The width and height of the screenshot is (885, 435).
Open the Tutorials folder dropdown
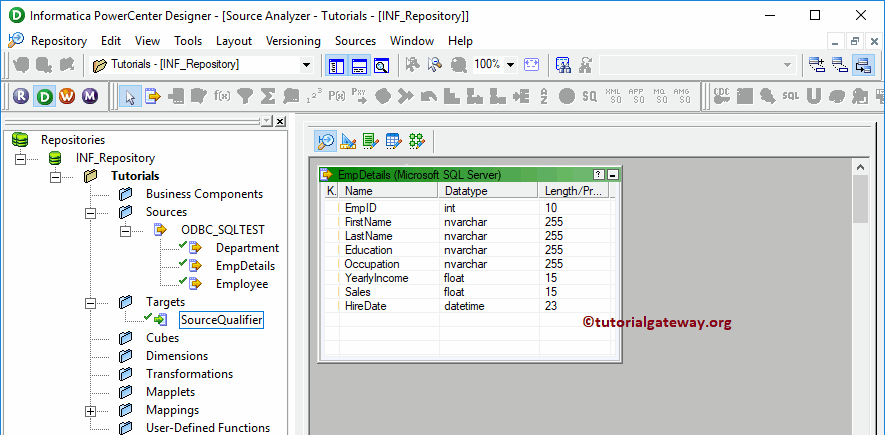tap(306, 65)
